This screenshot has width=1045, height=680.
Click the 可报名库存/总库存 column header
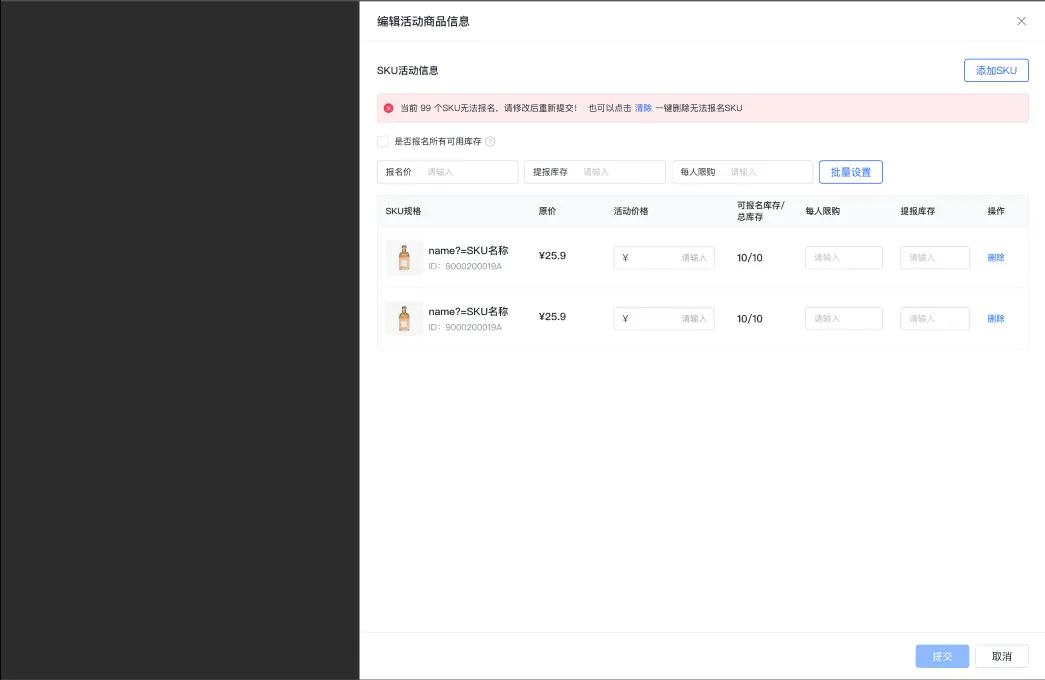pyautogui.click(x=760, y=211)
